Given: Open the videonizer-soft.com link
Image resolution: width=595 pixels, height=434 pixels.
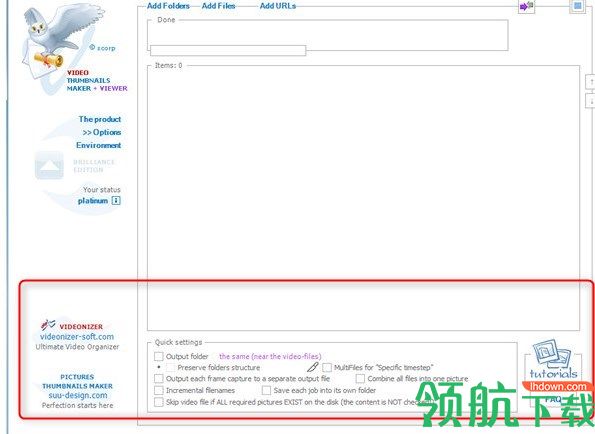Looking at the screenshot, I should [77, 337].
